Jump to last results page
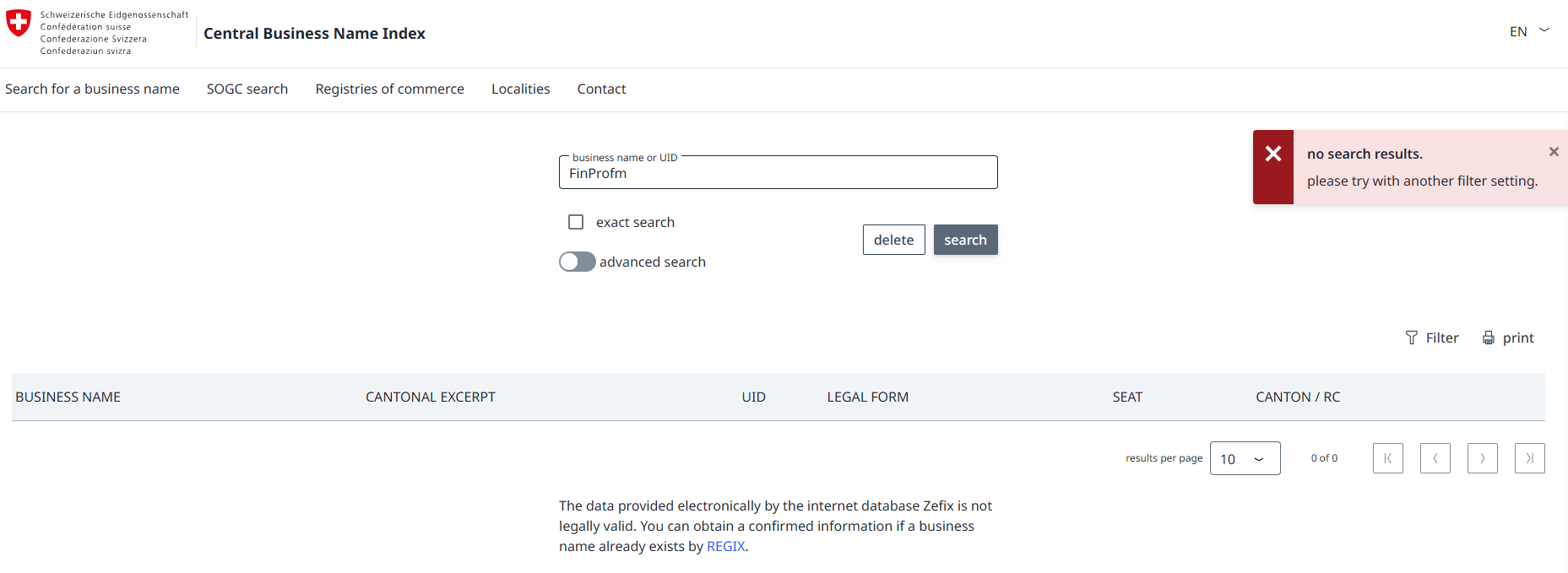Image resolution: width=1568 pixels, height=573 pixels. point(1529,458)
